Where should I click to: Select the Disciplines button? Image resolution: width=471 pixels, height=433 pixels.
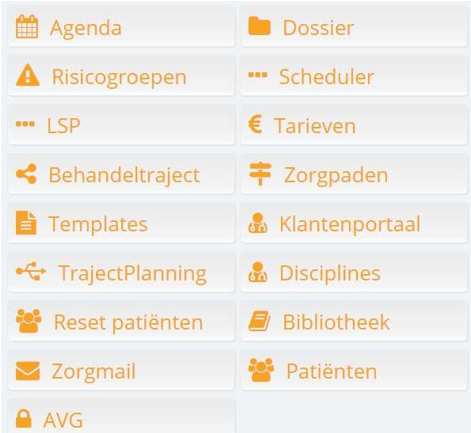354,272
